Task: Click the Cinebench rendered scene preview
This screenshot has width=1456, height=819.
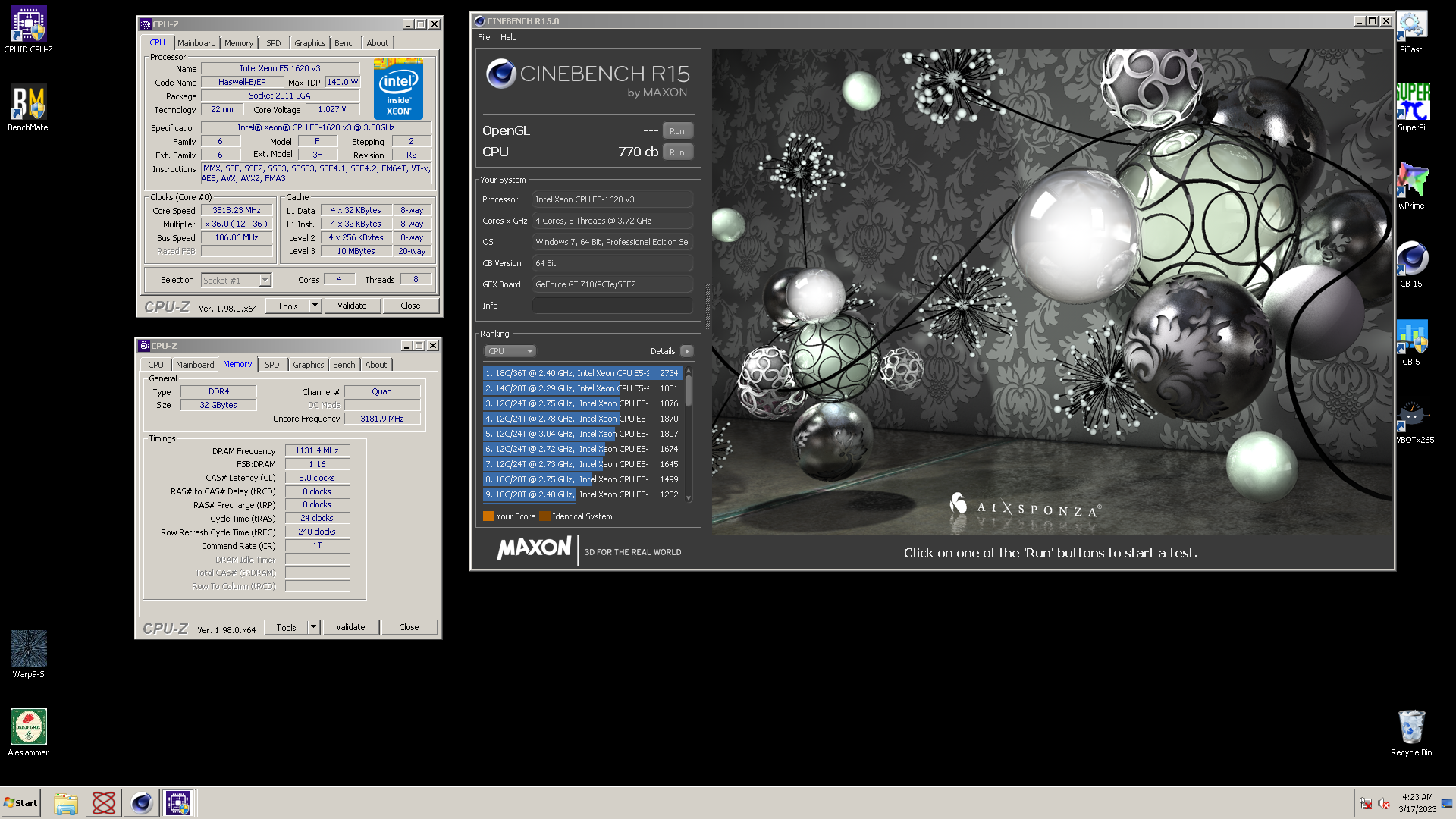Action: (x=1051, y=292)
